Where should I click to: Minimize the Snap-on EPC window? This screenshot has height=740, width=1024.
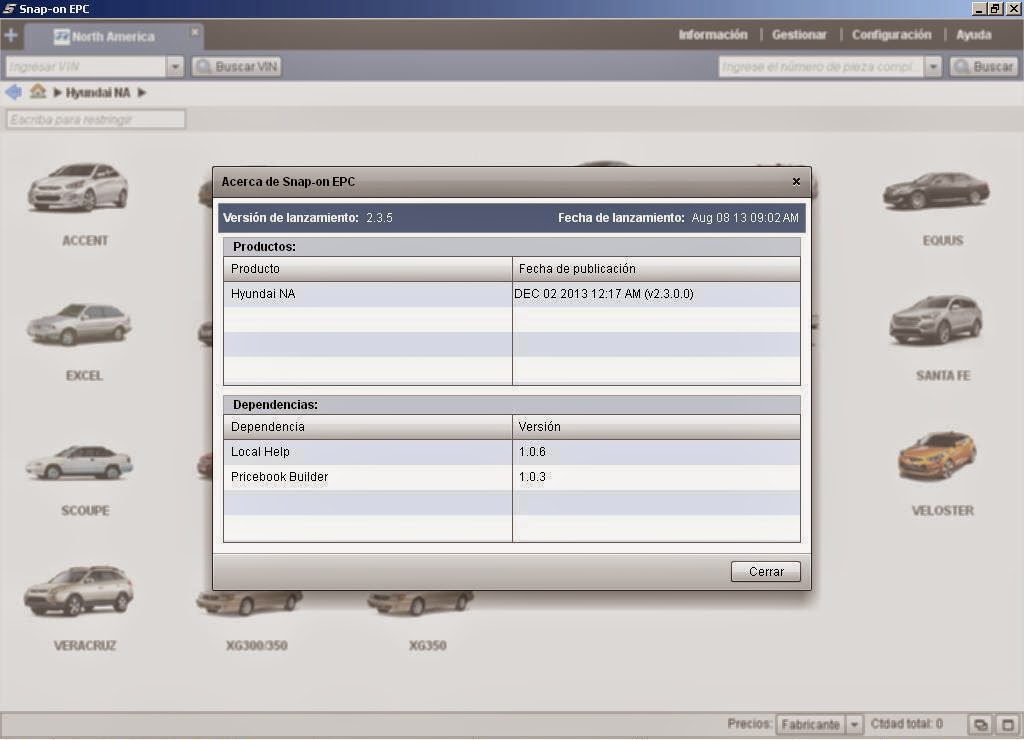(979, 8)
